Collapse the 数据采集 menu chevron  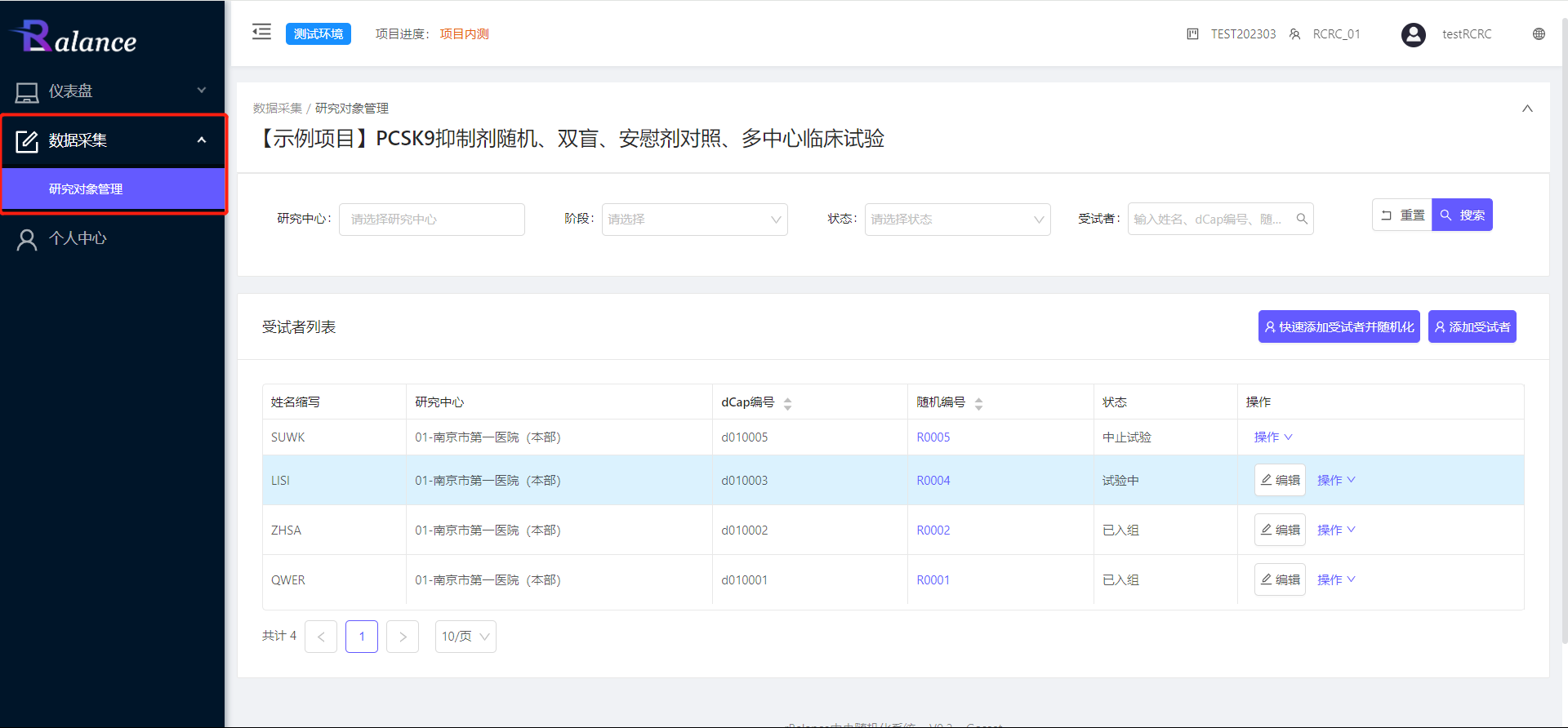[x=202, y=140]
